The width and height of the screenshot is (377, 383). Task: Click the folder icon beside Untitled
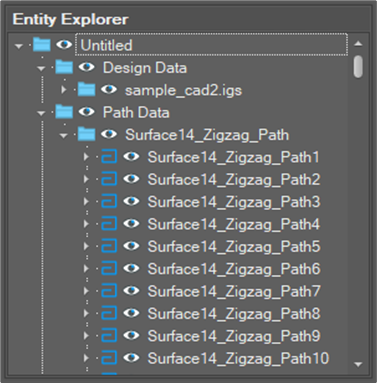tap(42, 44)
